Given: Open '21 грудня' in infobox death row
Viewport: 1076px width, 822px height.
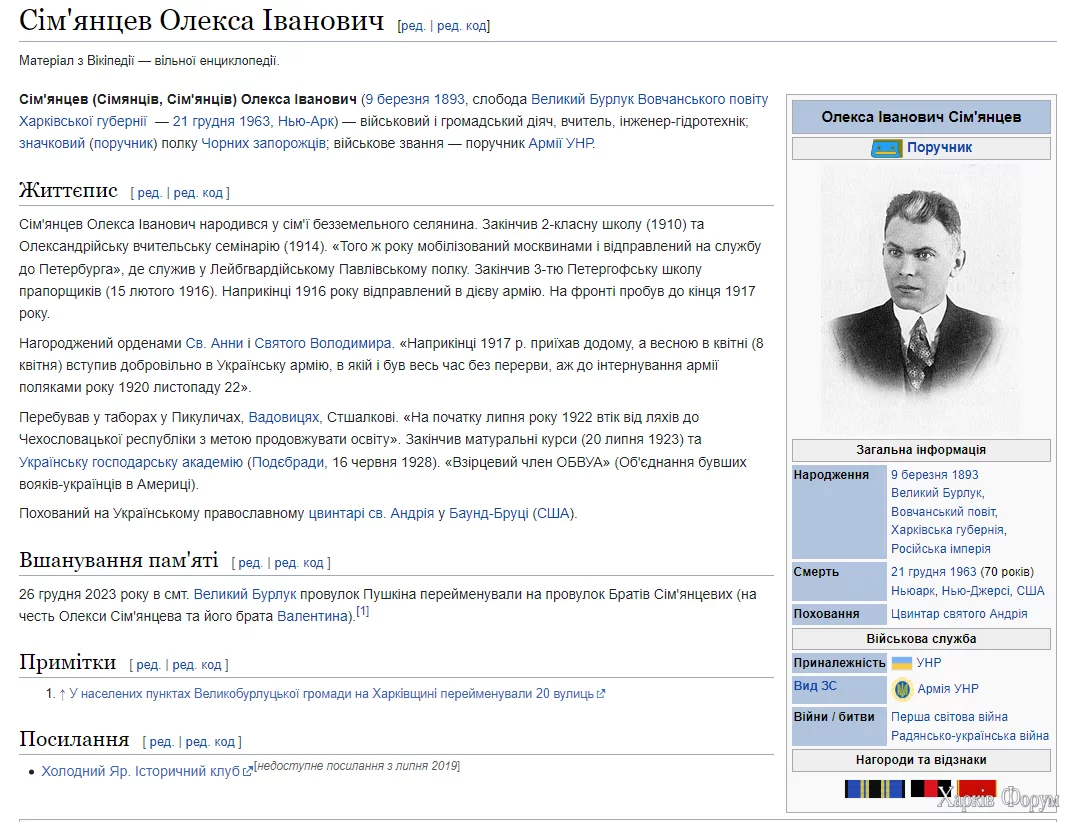Looking at the screenshot, I should (918, 572).
